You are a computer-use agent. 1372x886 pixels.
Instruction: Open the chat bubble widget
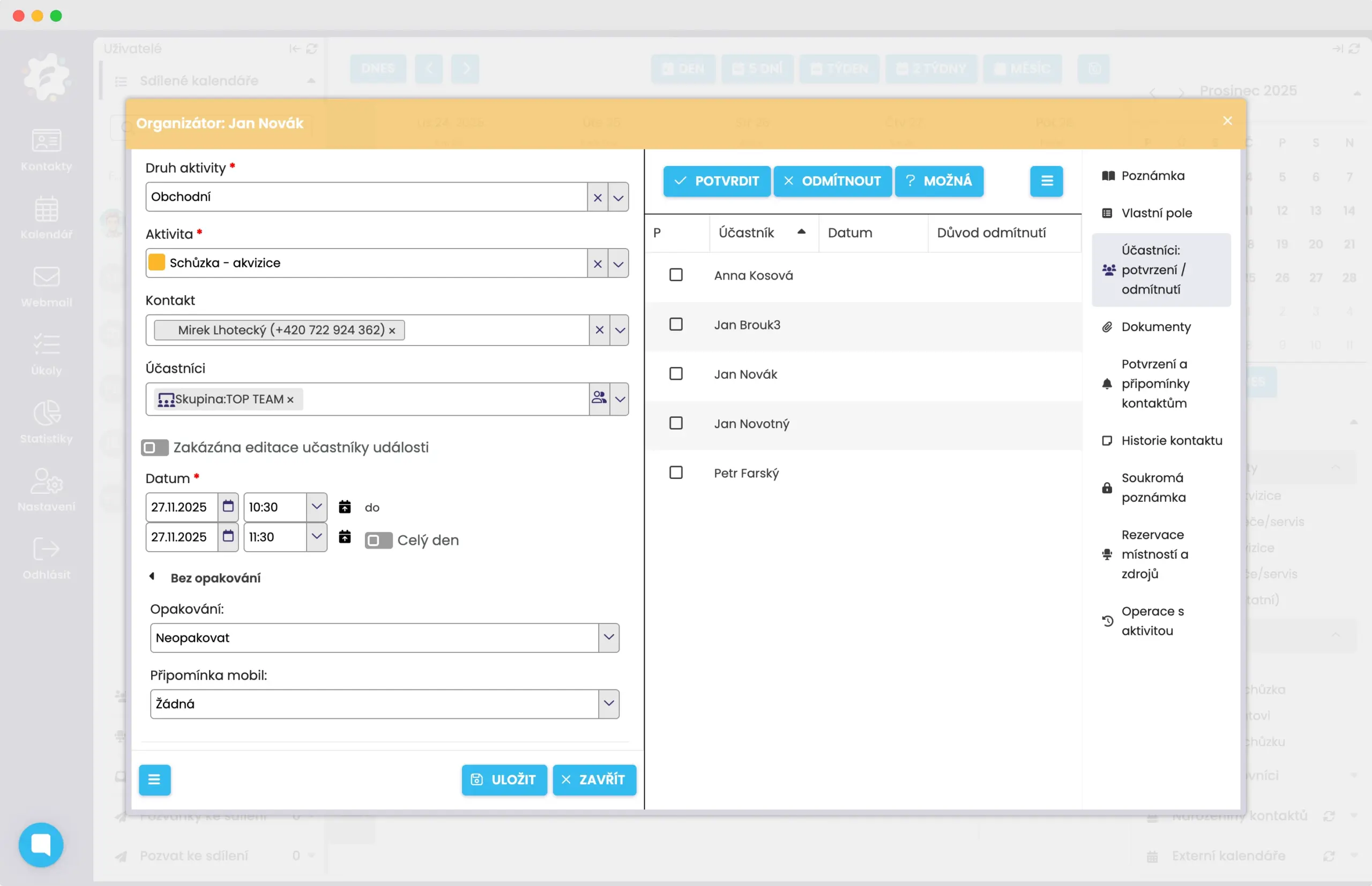point(41,844)
